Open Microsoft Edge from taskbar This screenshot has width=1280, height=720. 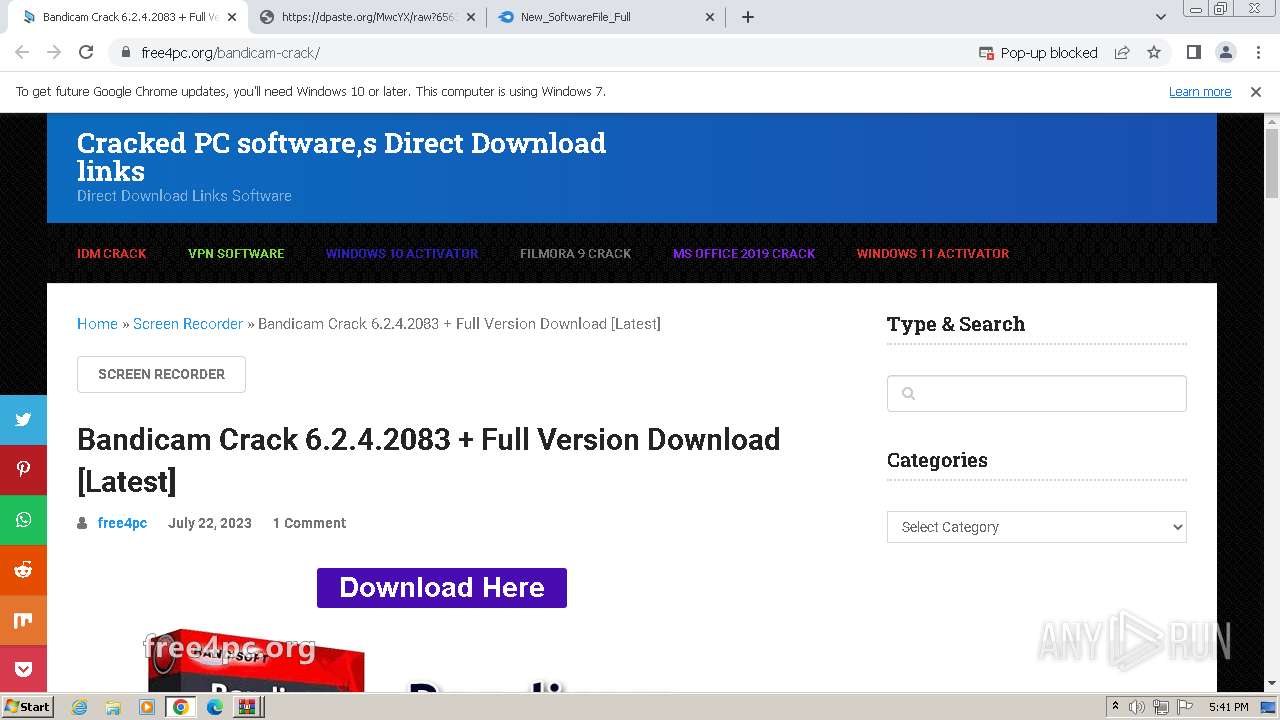pos(214,707)
